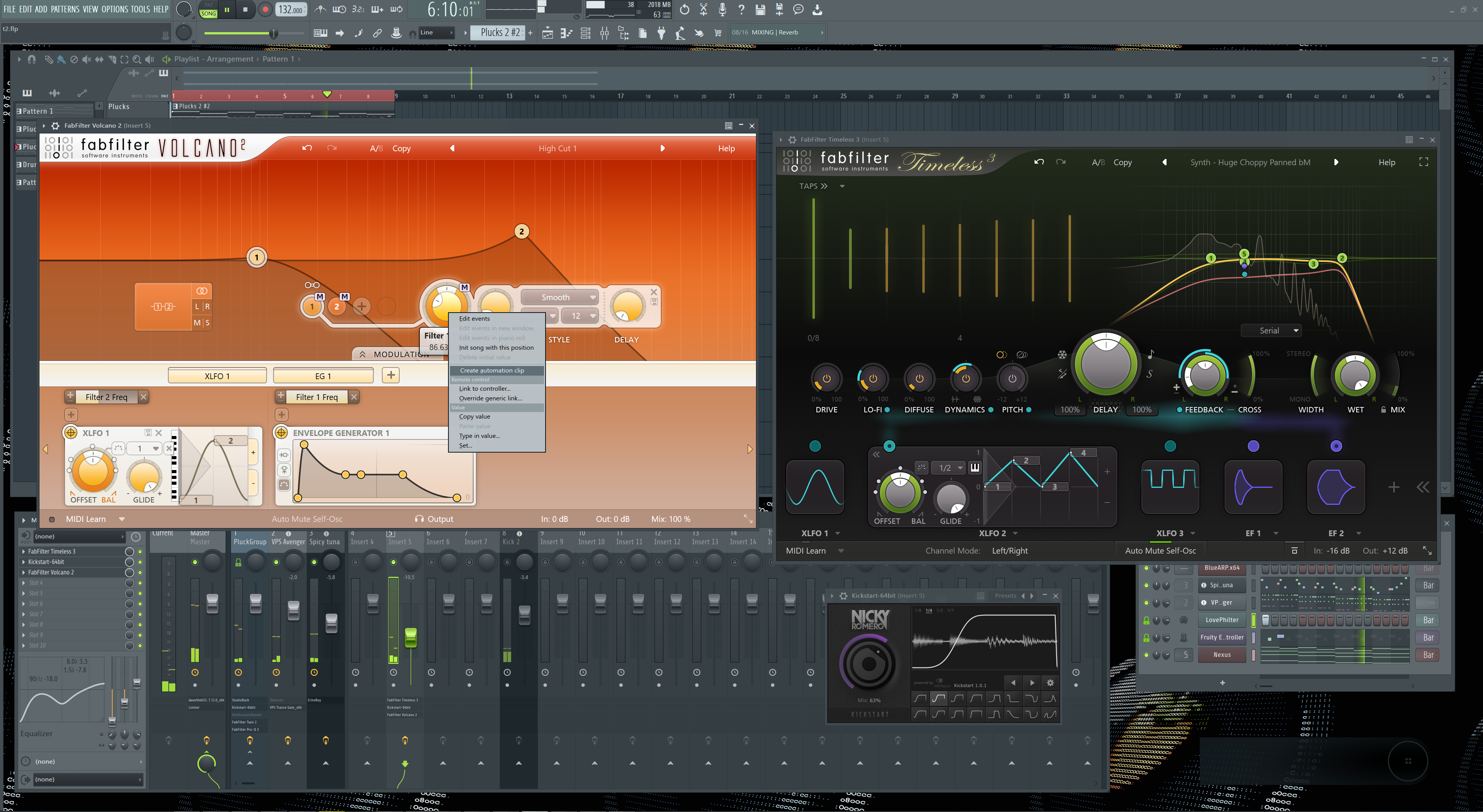The width and height of the screenshot is (1483, 812).
Task: Save the project with the floppy icon
Action: 760,9
